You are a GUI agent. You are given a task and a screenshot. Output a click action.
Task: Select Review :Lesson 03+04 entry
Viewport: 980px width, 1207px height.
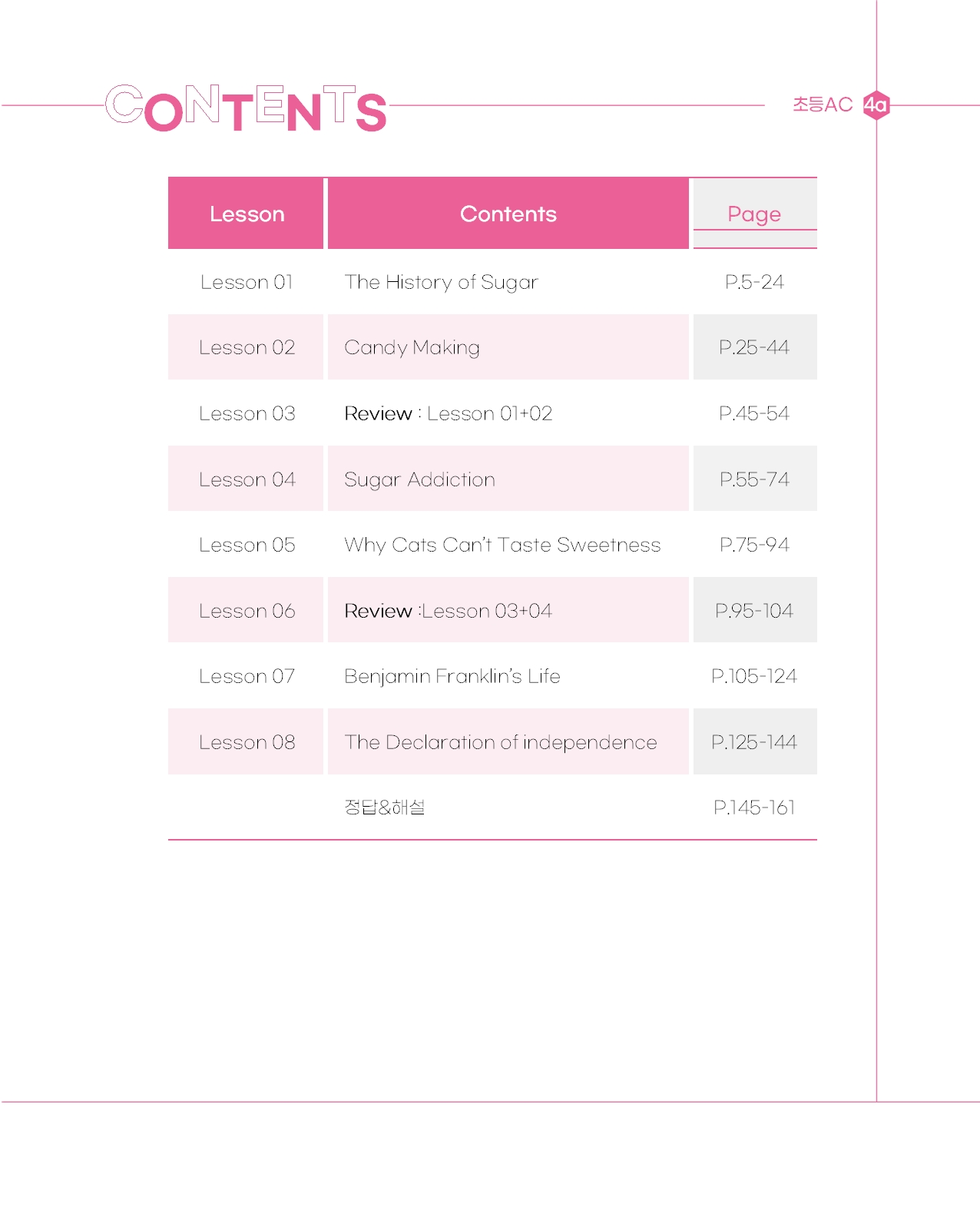[x=448, y=611]
